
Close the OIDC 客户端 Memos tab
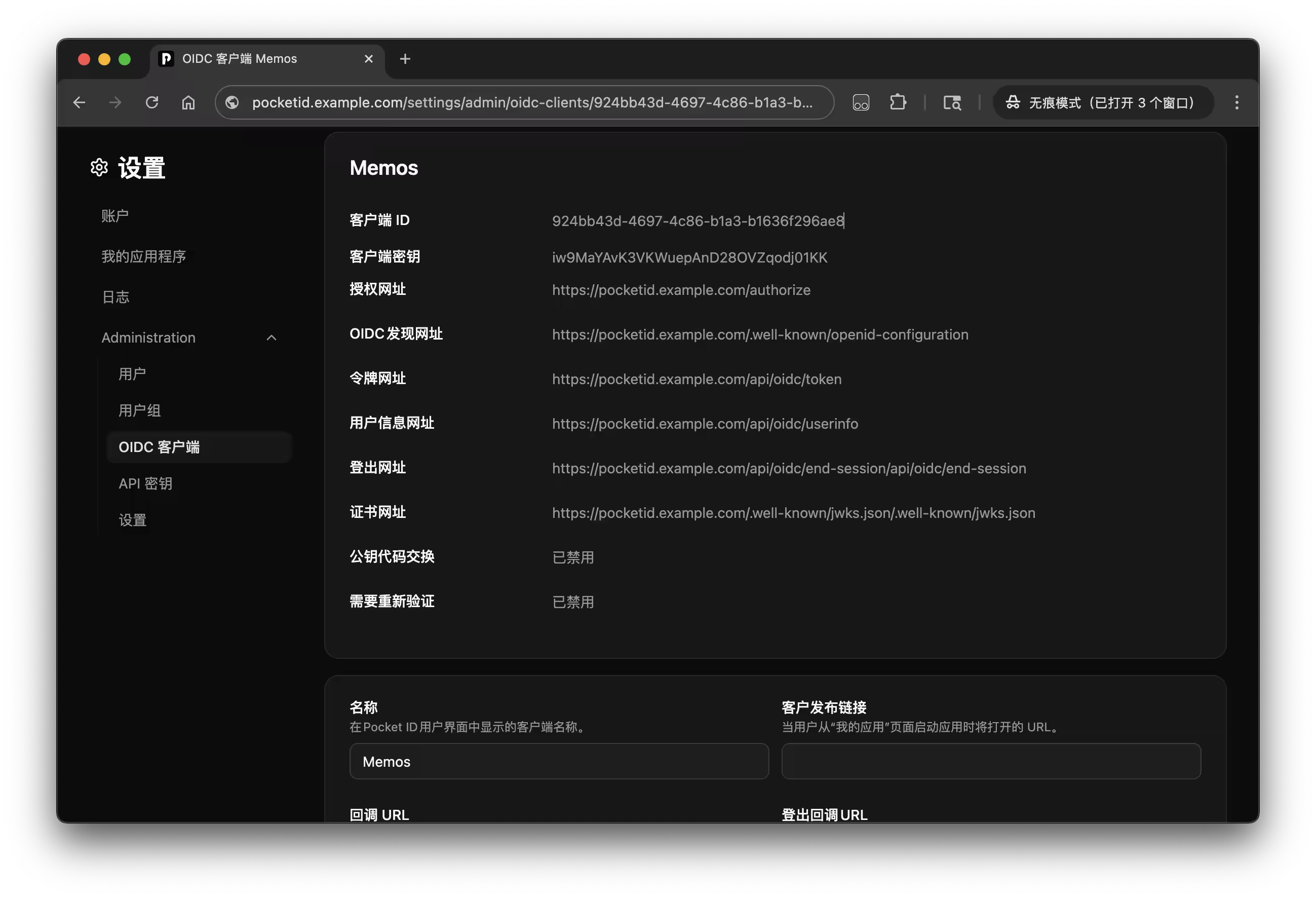tap(369, 59)
